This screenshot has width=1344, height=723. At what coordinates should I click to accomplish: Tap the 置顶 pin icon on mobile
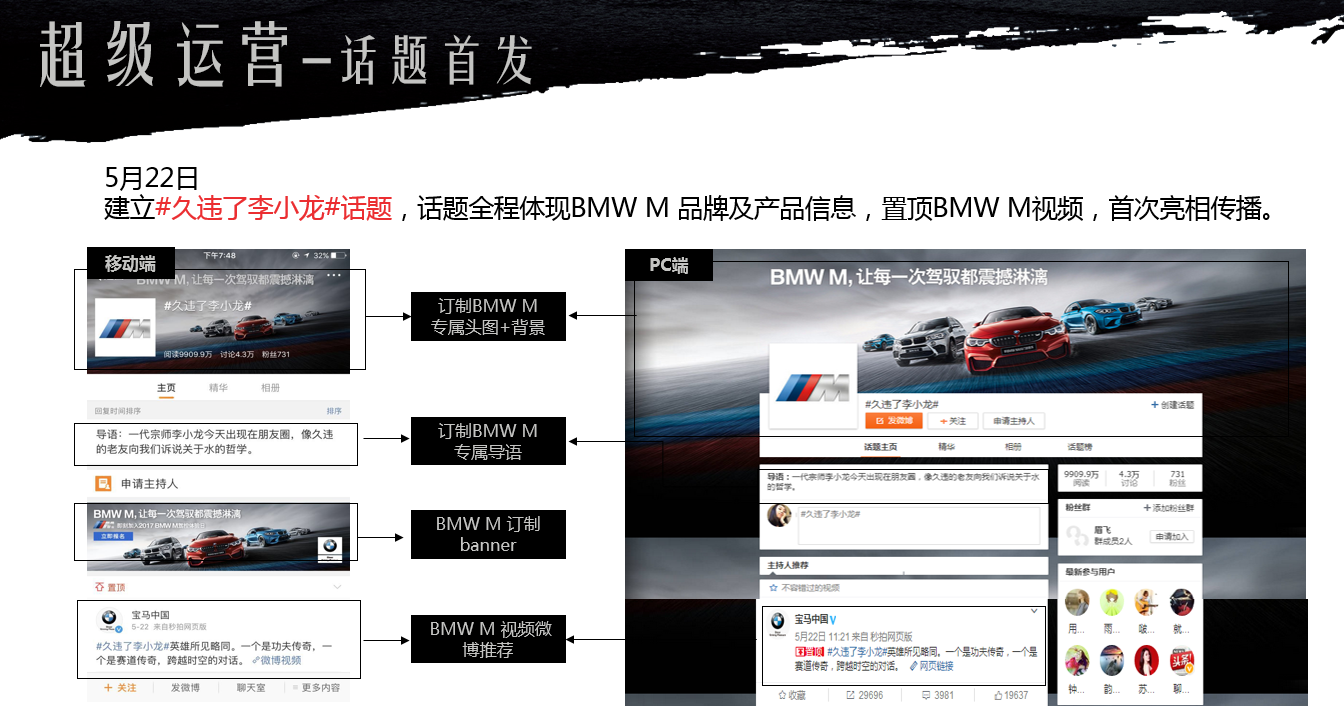click(99, 588)
